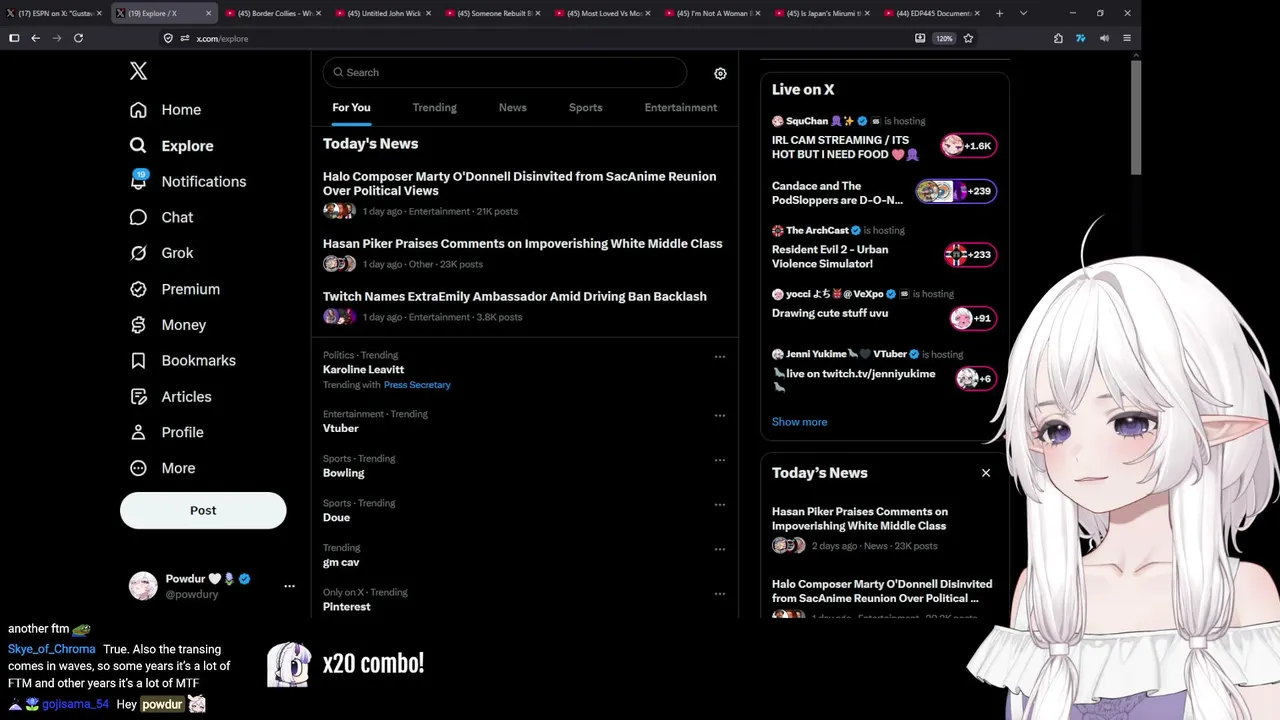1280x720 pixels.
Task: Expand the list all tabs dropdown
Action: tap(1023, 13)
